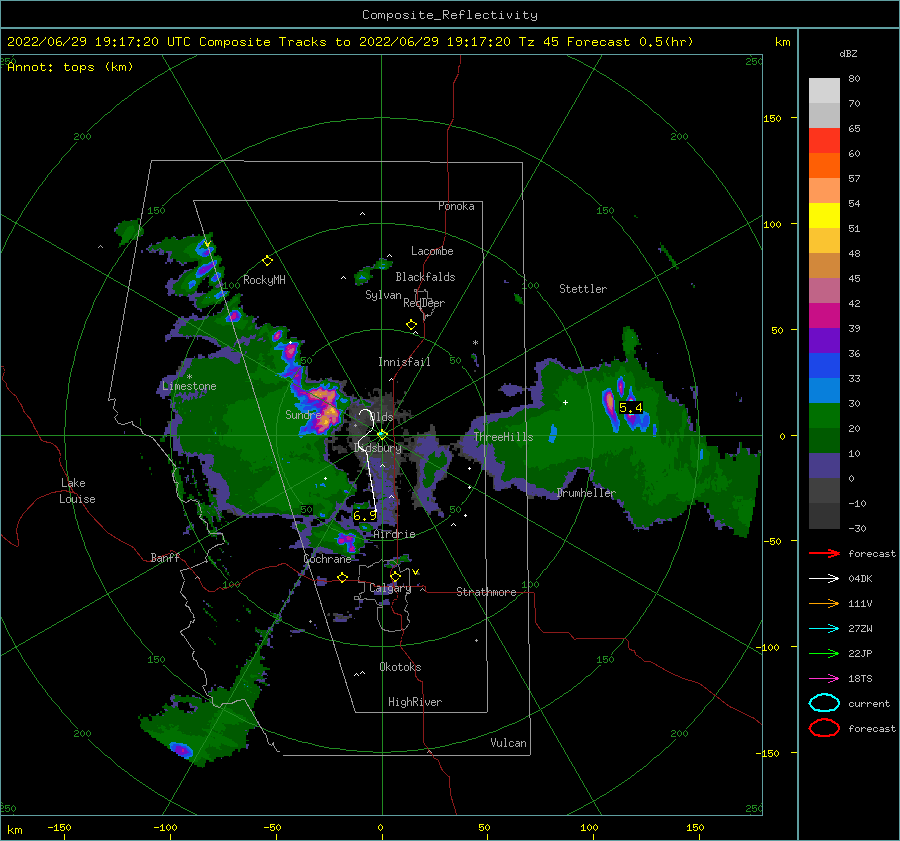Screen dimensions: 900x841
Task: Click the Stettler town label
Action: [583, 289]
